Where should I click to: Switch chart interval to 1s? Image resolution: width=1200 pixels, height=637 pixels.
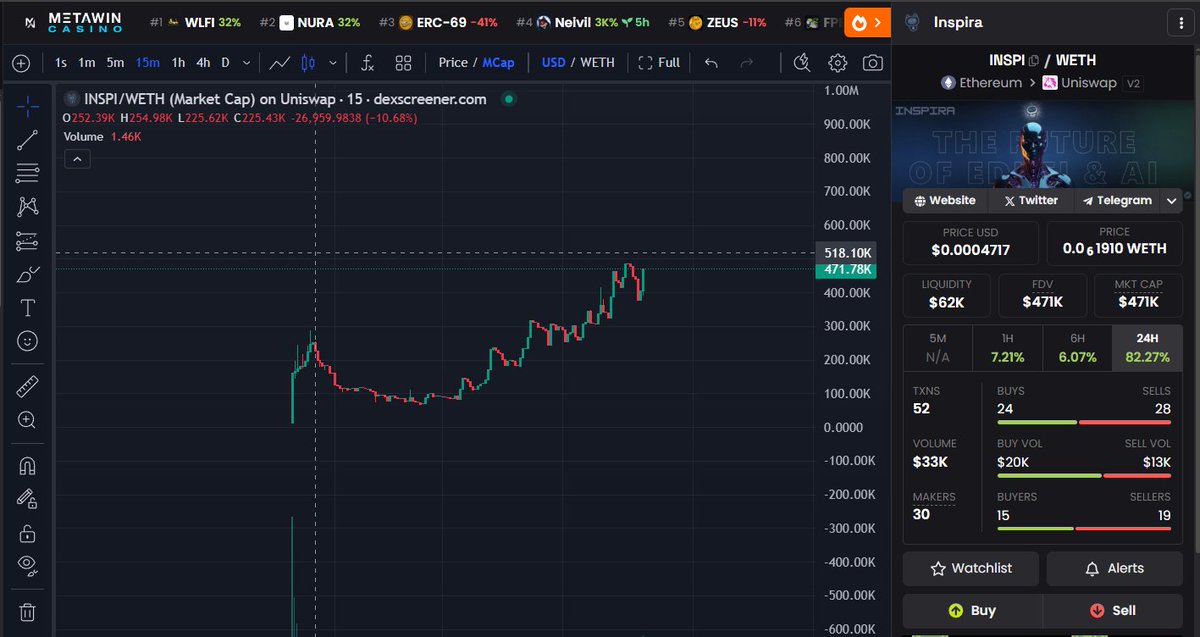(x=61, y=62)
